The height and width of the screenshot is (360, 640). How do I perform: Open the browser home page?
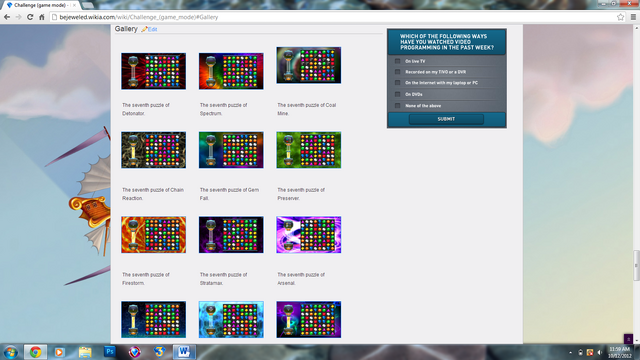(42, 17)
